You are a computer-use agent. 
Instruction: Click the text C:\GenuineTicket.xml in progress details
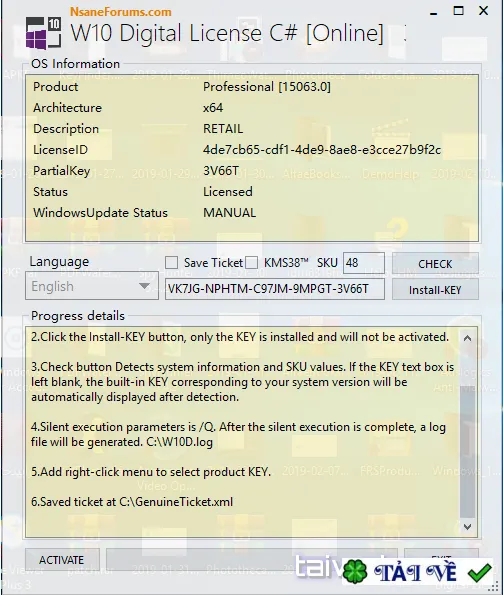[176, 502]
